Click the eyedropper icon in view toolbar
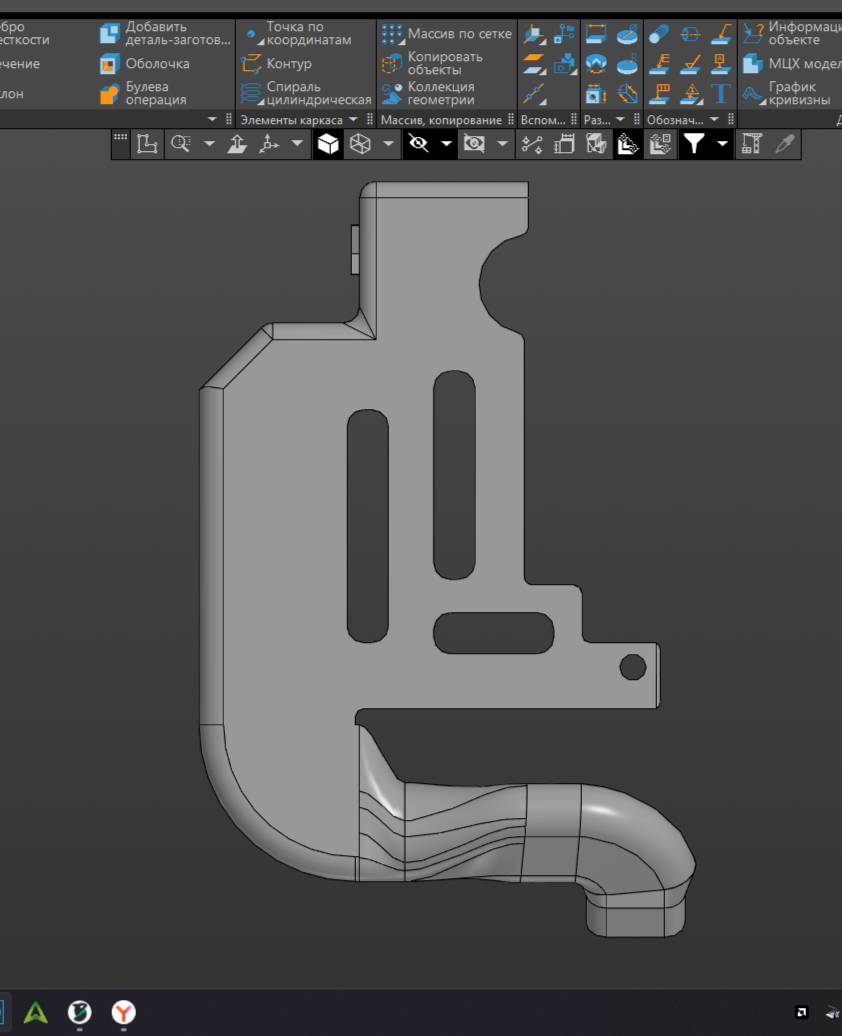 click(x=785, y=144)
